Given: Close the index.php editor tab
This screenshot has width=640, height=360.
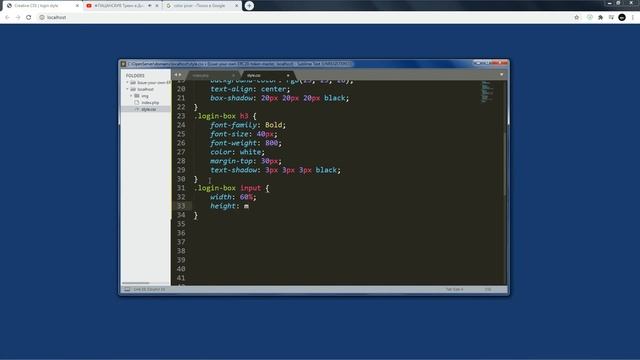Looking at the screenshot, I should [x=233, y=76].
